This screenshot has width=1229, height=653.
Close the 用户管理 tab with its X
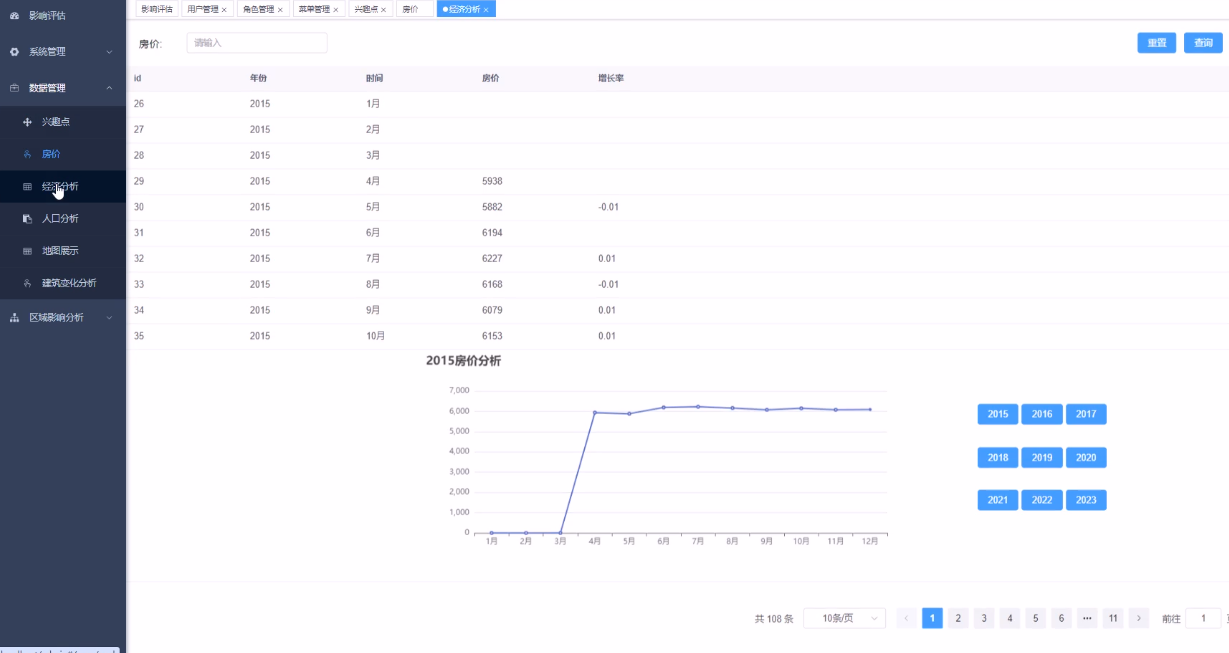[224, 9]
